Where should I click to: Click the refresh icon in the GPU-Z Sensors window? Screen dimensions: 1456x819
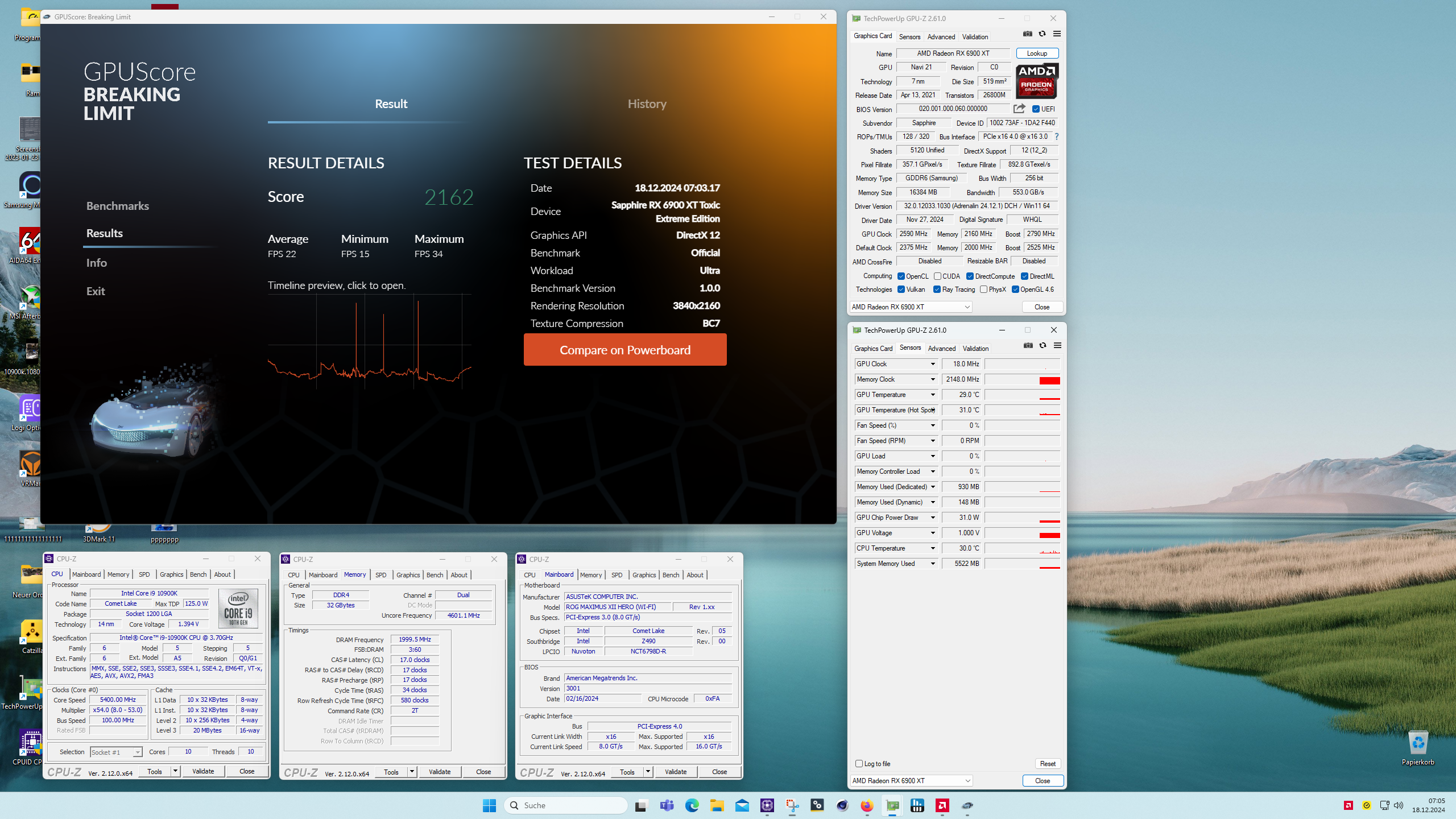pos(1043,346)
